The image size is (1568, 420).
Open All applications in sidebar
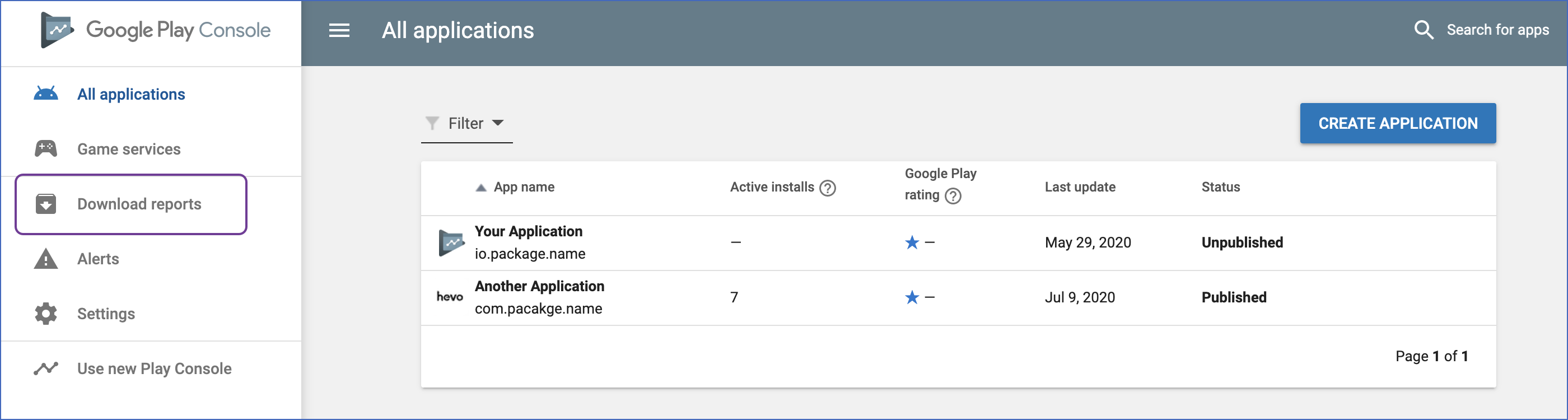click(131, 94)
